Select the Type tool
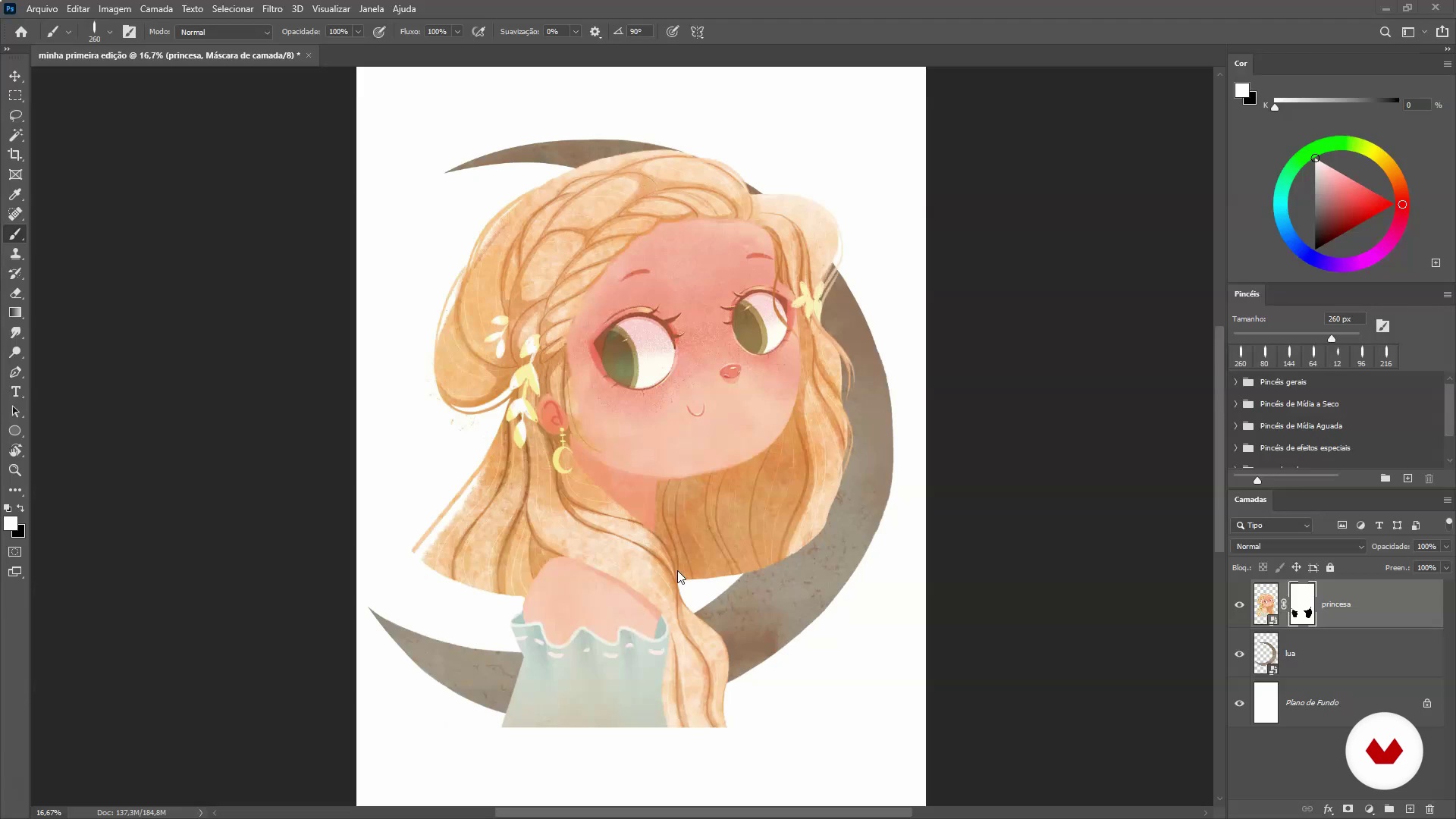The height and width of the screenshot is (819, 1456). [15, 392]
